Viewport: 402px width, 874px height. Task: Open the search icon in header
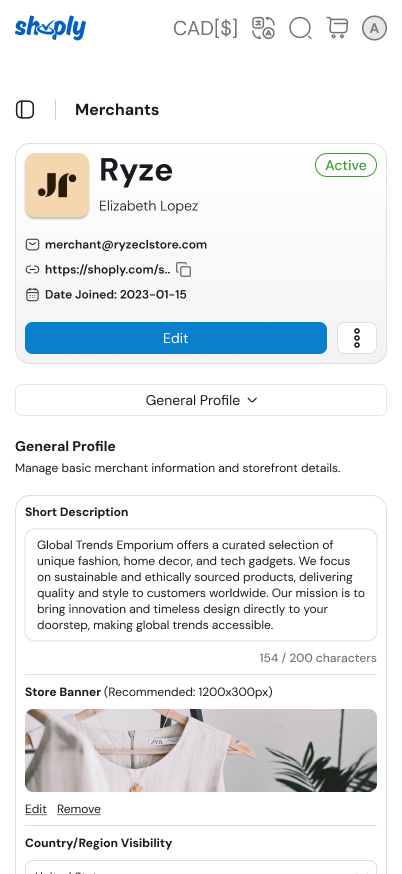[300, 28]
